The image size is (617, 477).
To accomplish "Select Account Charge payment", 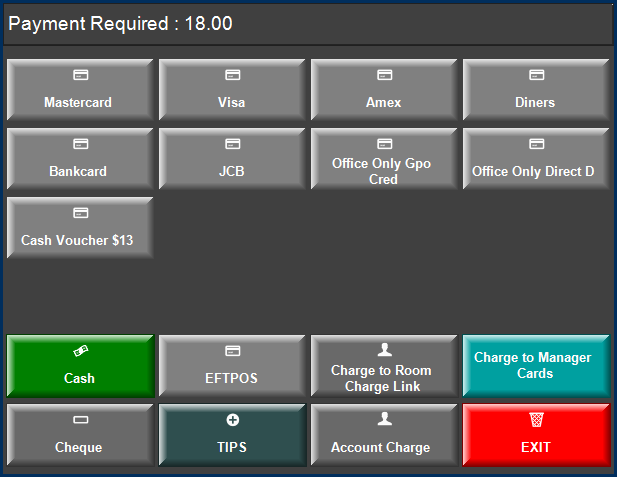I will 384,436.
